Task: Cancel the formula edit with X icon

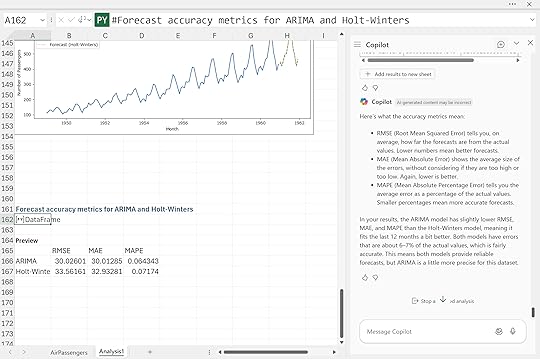Action: tap(61, 20)
